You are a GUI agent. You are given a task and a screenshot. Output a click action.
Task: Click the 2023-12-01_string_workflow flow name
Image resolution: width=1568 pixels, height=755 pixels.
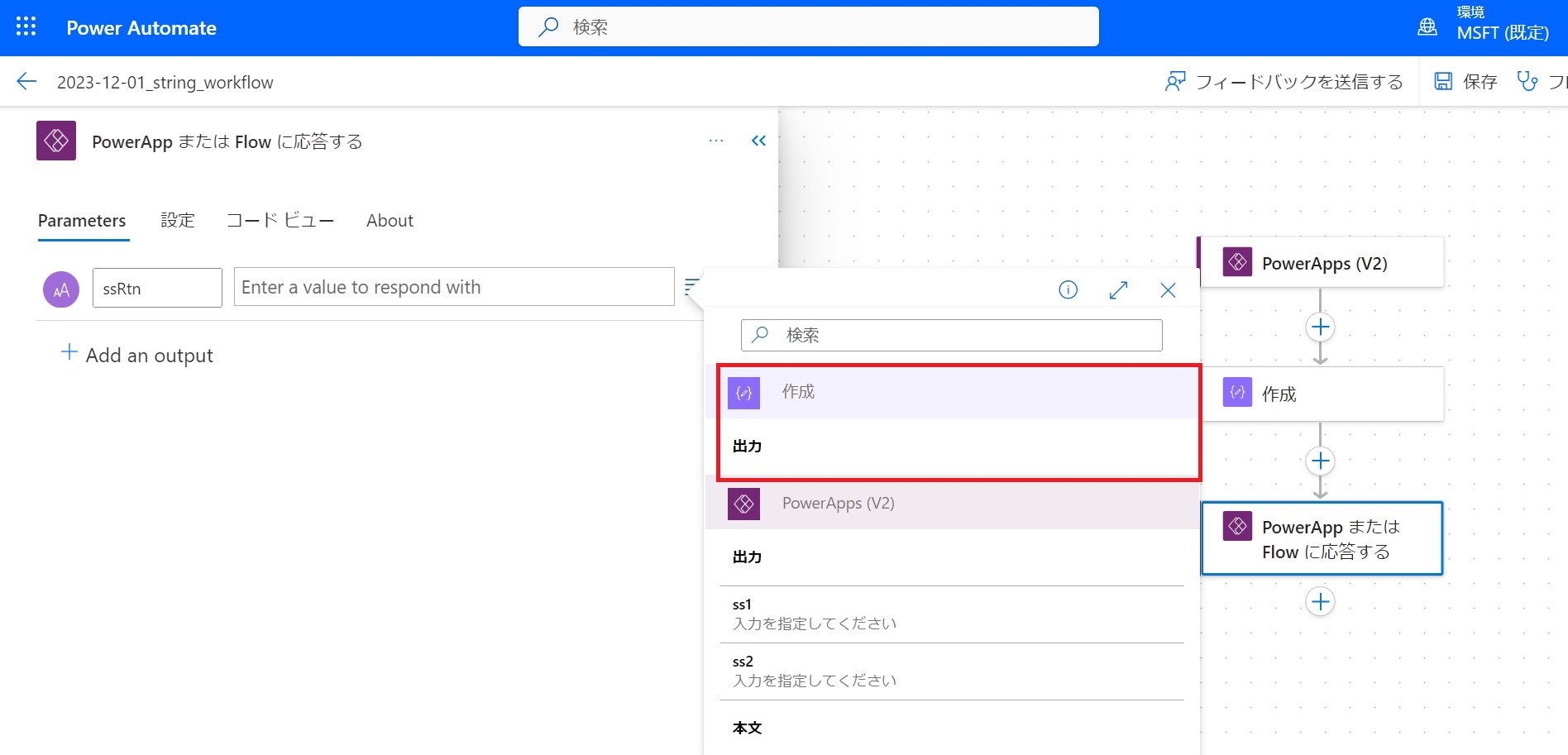coord(165,82)
